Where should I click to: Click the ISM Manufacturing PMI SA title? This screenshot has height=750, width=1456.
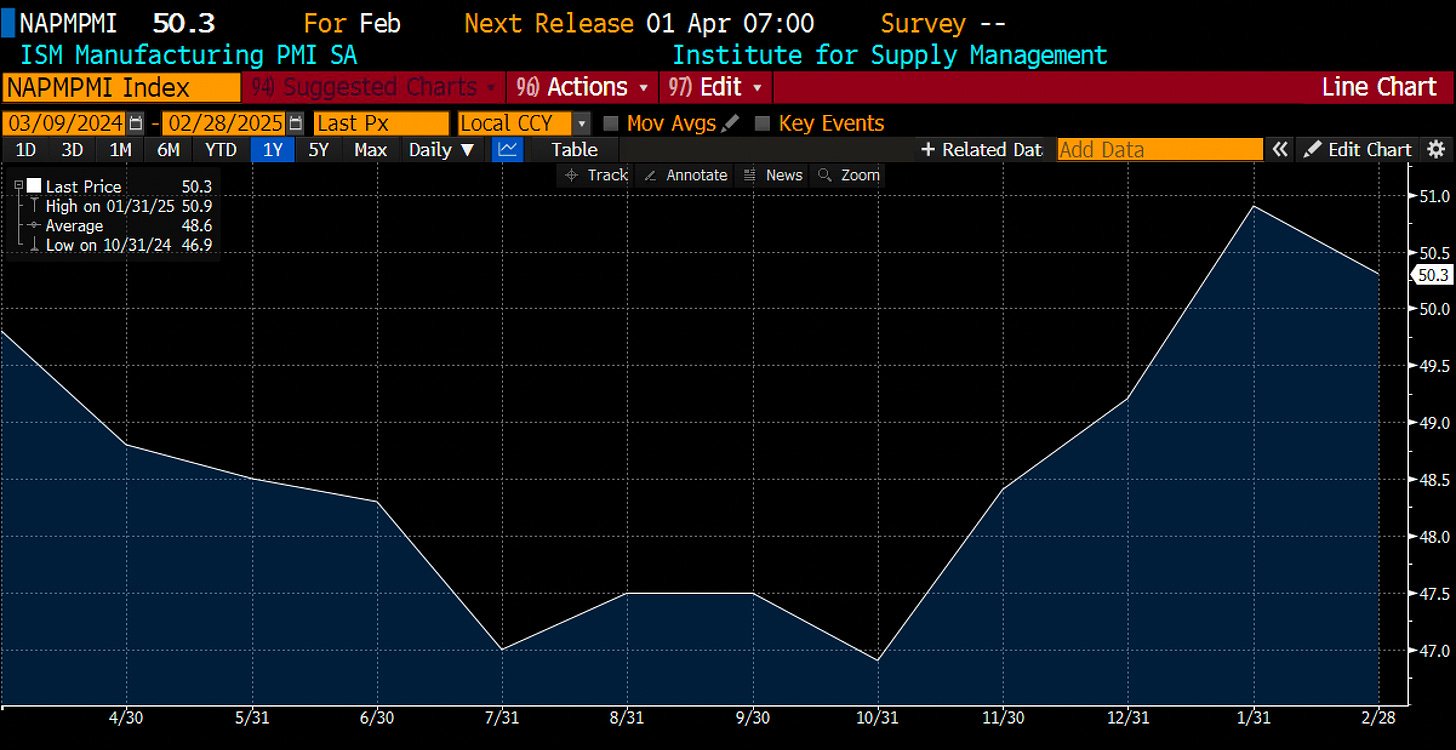(188, 55)
